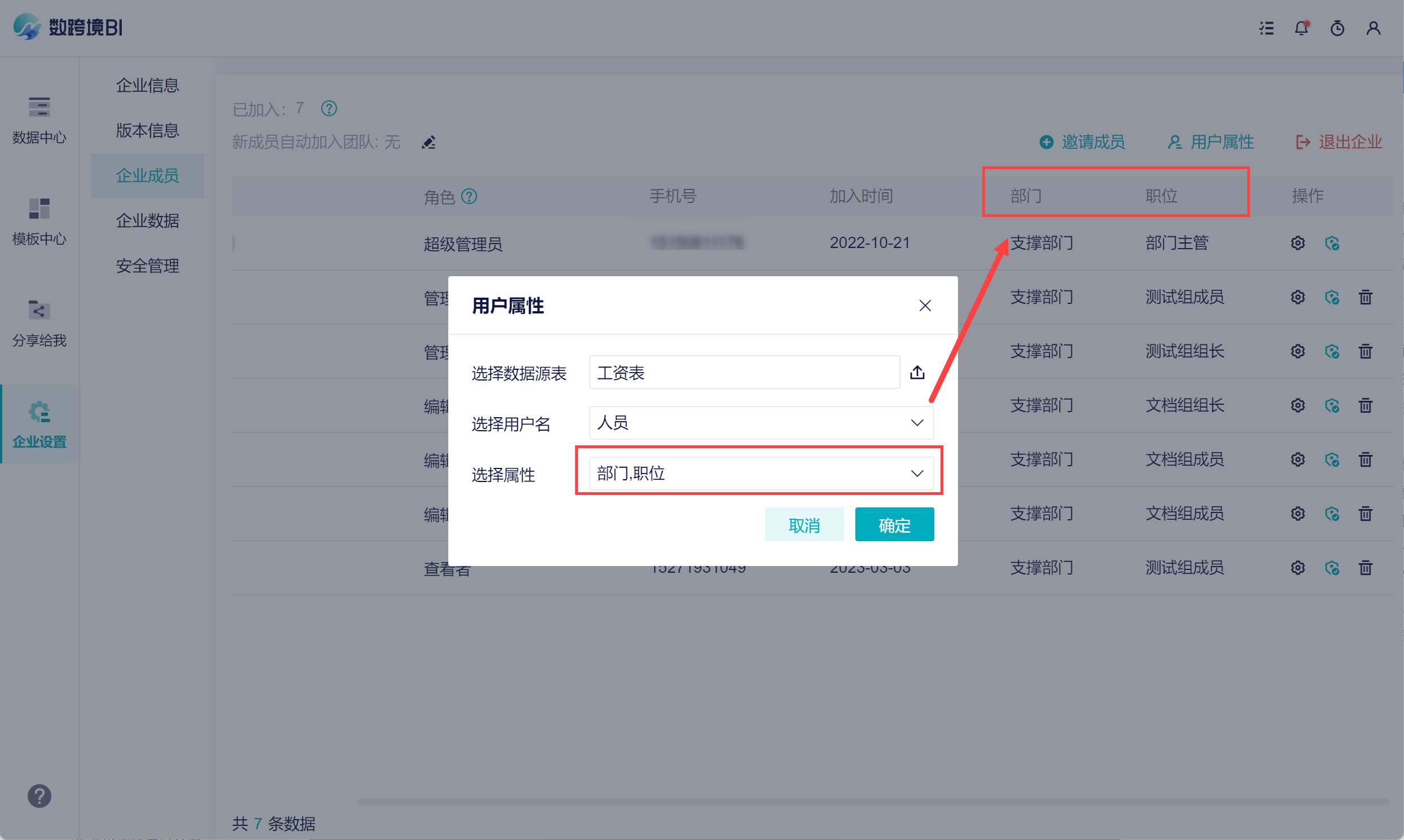Click the timer icon in header
The width and height of the screenshot is (1404, 840).
tap(1337, 28)
